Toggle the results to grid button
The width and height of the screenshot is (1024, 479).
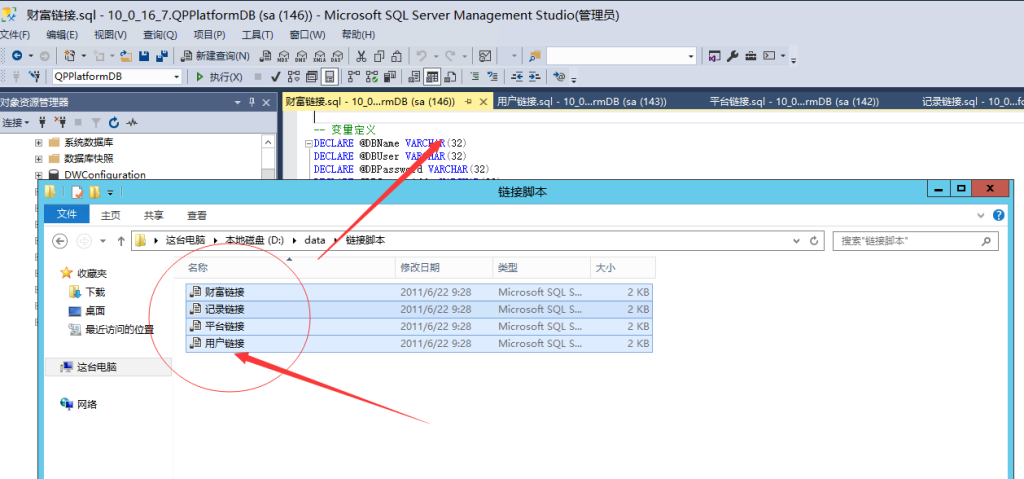432,76
